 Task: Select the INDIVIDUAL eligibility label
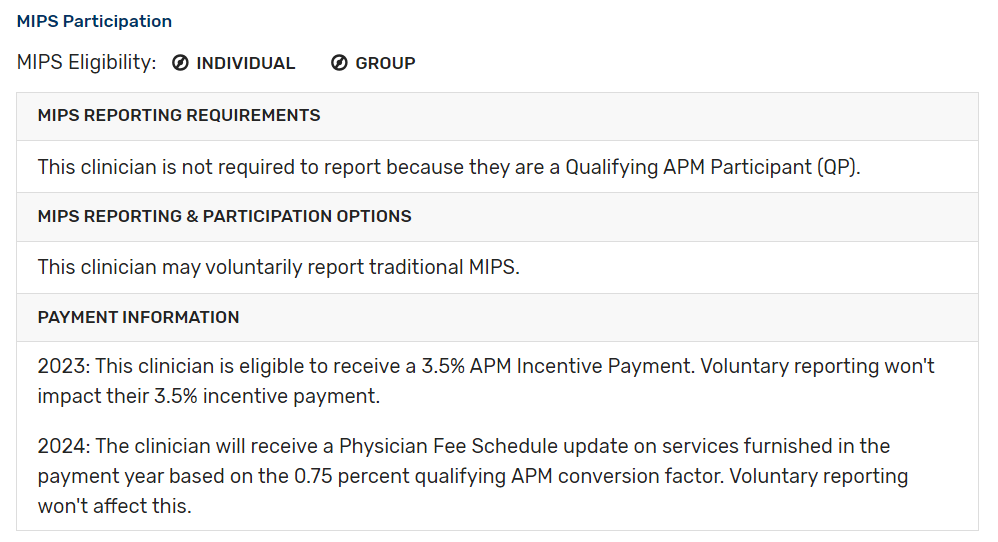246,63
